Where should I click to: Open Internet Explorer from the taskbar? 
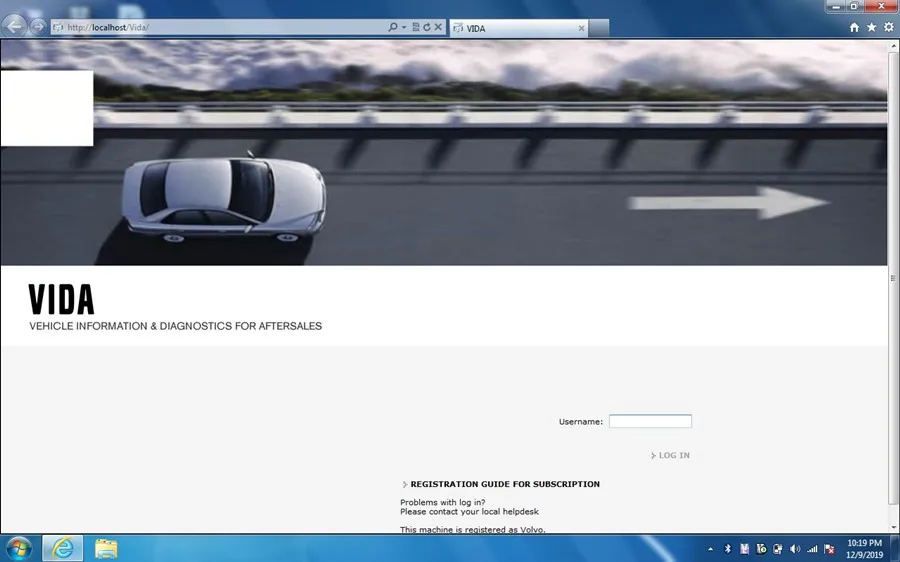(63, 548)
